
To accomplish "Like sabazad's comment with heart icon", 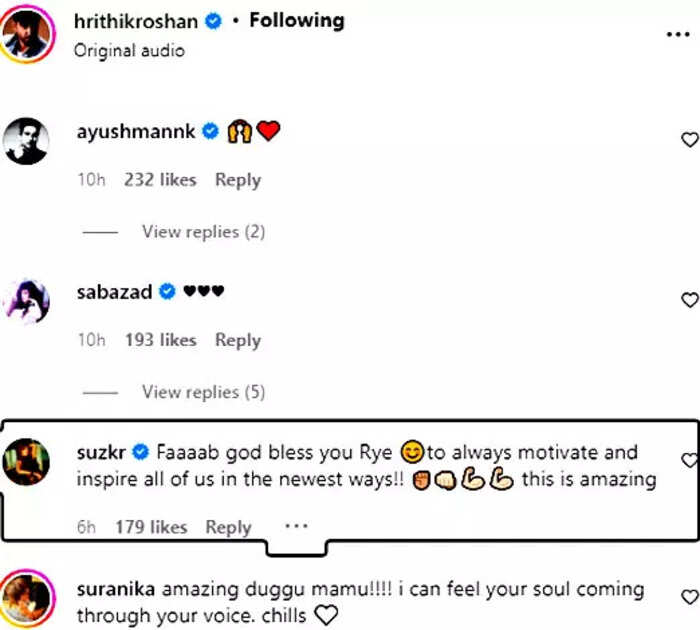I will pos(690,300).
